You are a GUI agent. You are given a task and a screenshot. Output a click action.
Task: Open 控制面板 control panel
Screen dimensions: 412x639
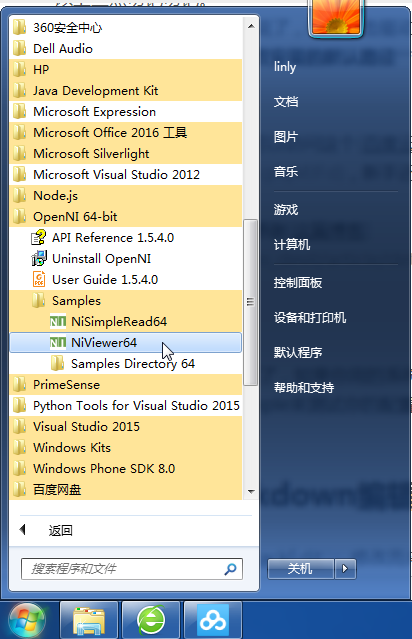click(298, 283)
